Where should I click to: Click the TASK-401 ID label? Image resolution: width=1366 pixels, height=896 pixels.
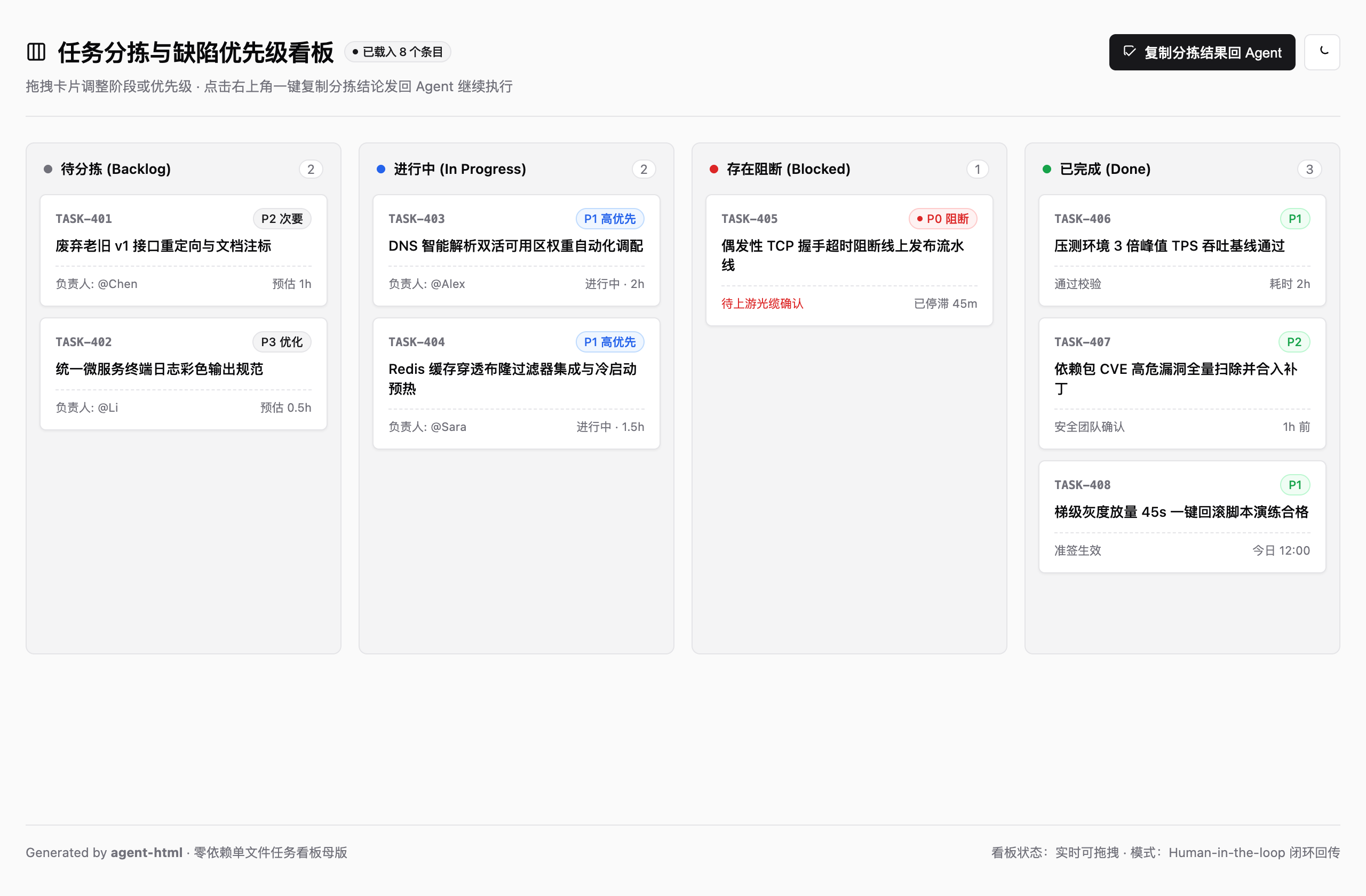click(x=84, y=219)
